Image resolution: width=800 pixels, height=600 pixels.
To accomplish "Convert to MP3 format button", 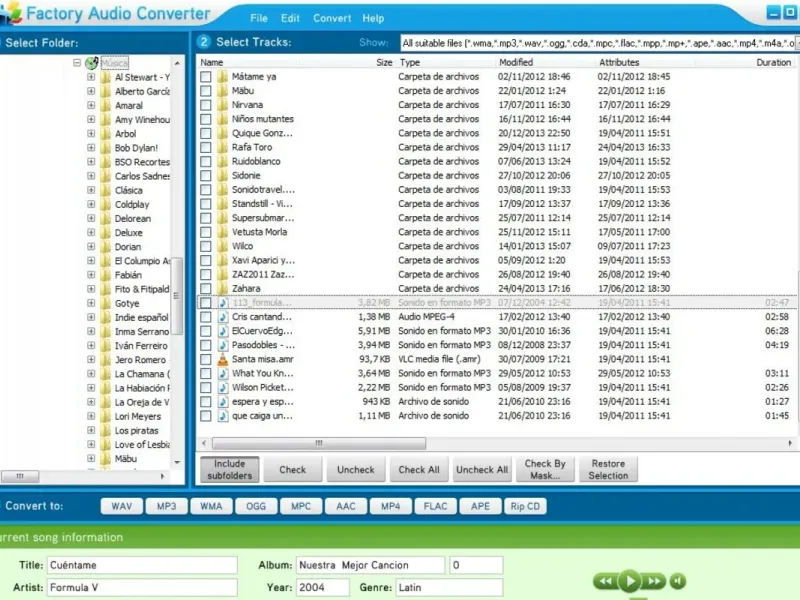I will 166,506.
